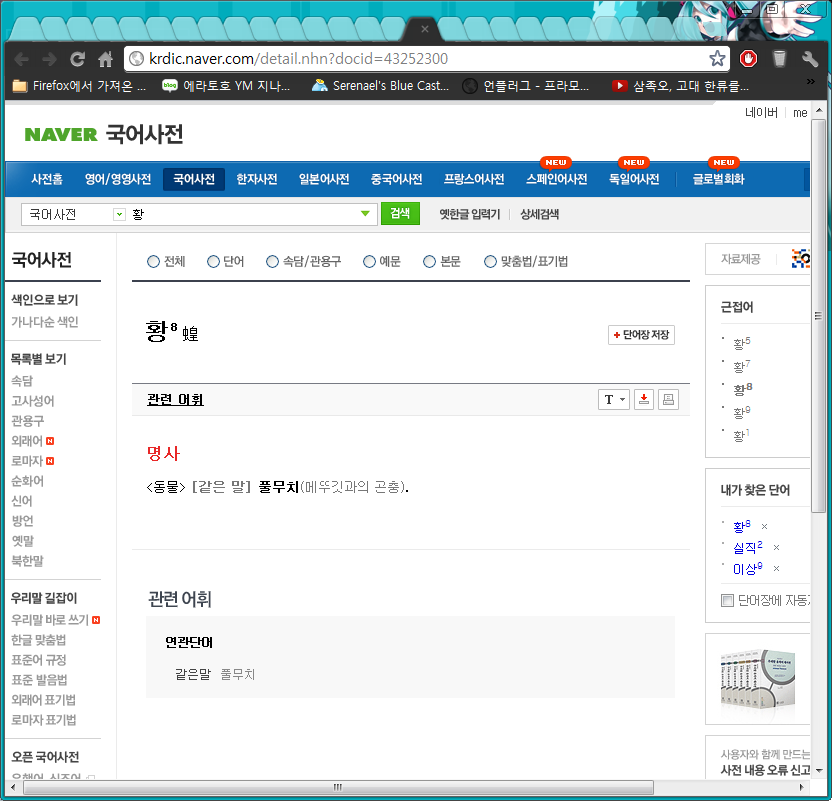Print the entry using the printer icon
Image resolution: width=832 pixels, height=801 pixels.
(x=669, y=399)
